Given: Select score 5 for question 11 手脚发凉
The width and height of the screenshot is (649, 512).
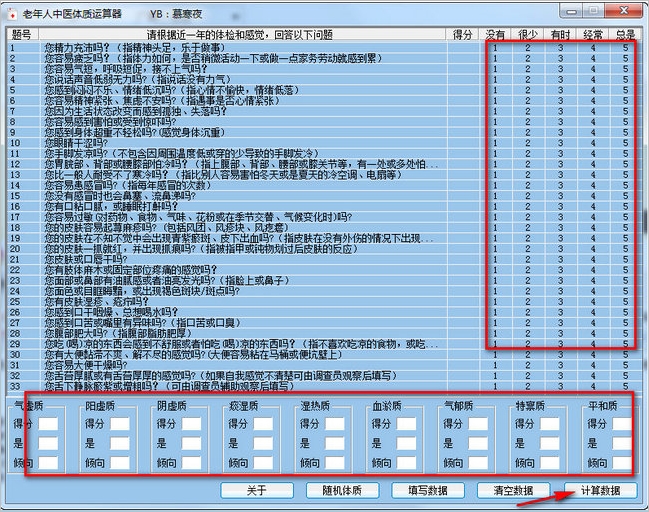Looking at the screenshot, I should click(625, 154).
